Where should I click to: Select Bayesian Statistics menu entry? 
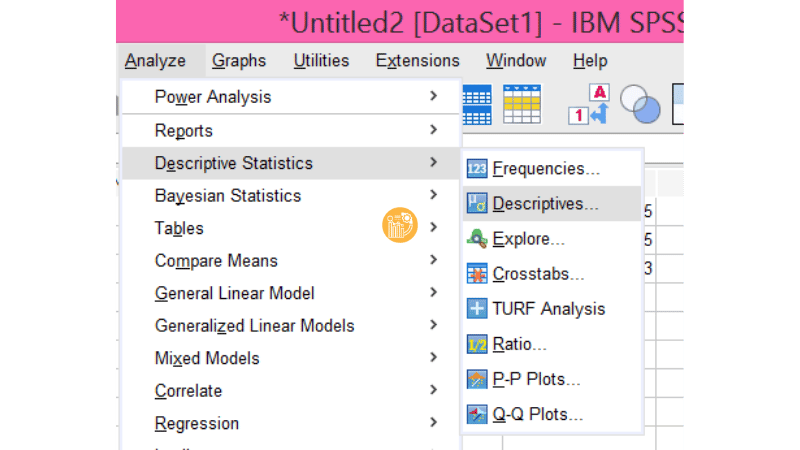[291, 195]
